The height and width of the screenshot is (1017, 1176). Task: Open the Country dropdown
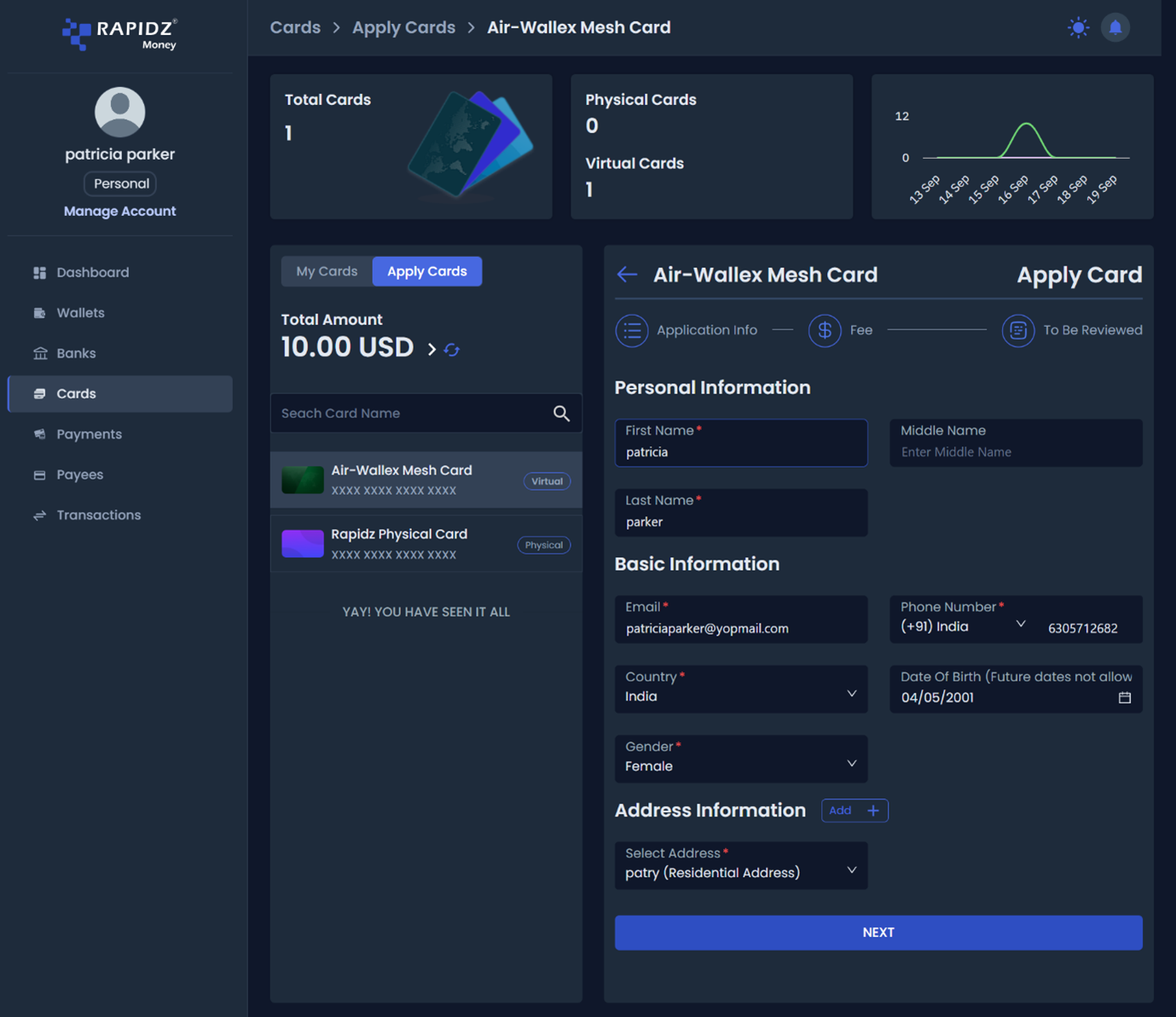[741, 689]
